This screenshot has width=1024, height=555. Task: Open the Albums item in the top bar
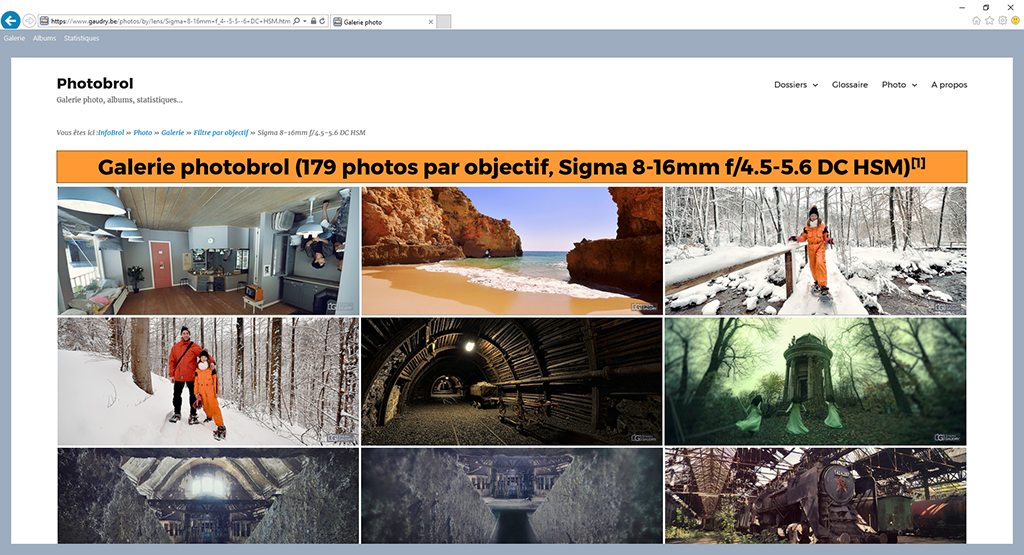44,39
